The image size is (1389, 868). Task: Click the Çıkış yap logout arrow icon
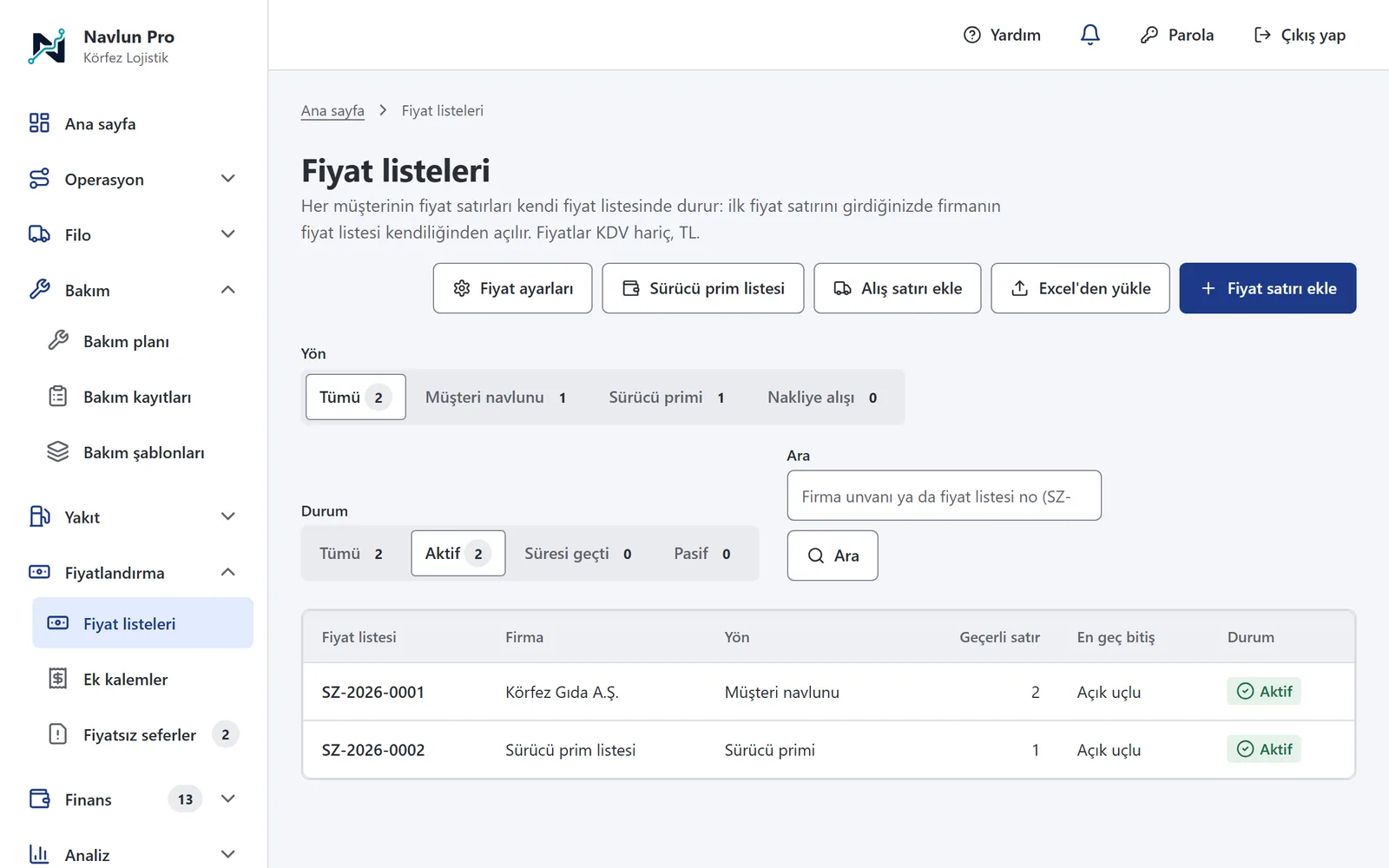click(x=1262, y=35)
